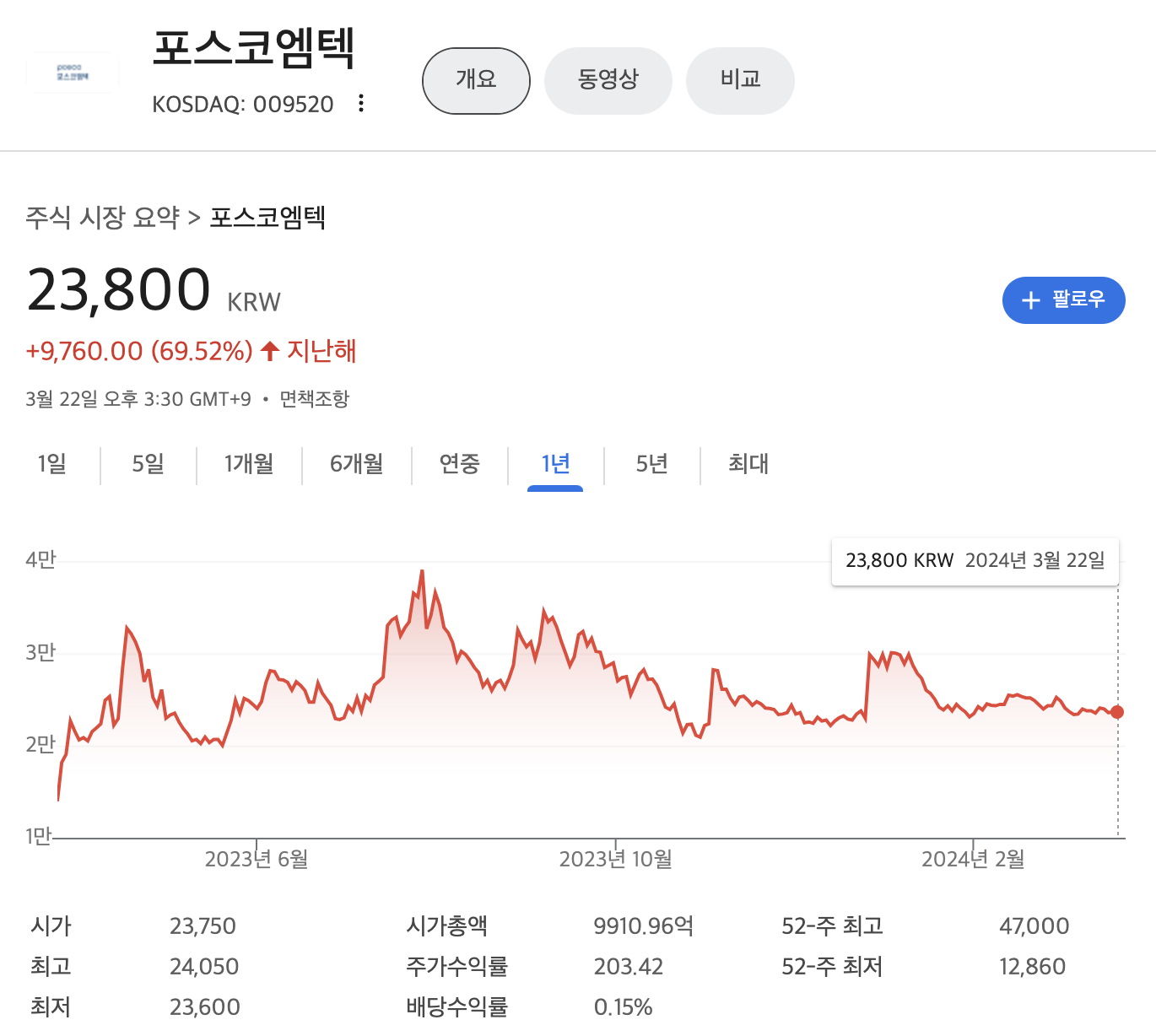Click the red up-arrow change icon

[x=270, y=351]
